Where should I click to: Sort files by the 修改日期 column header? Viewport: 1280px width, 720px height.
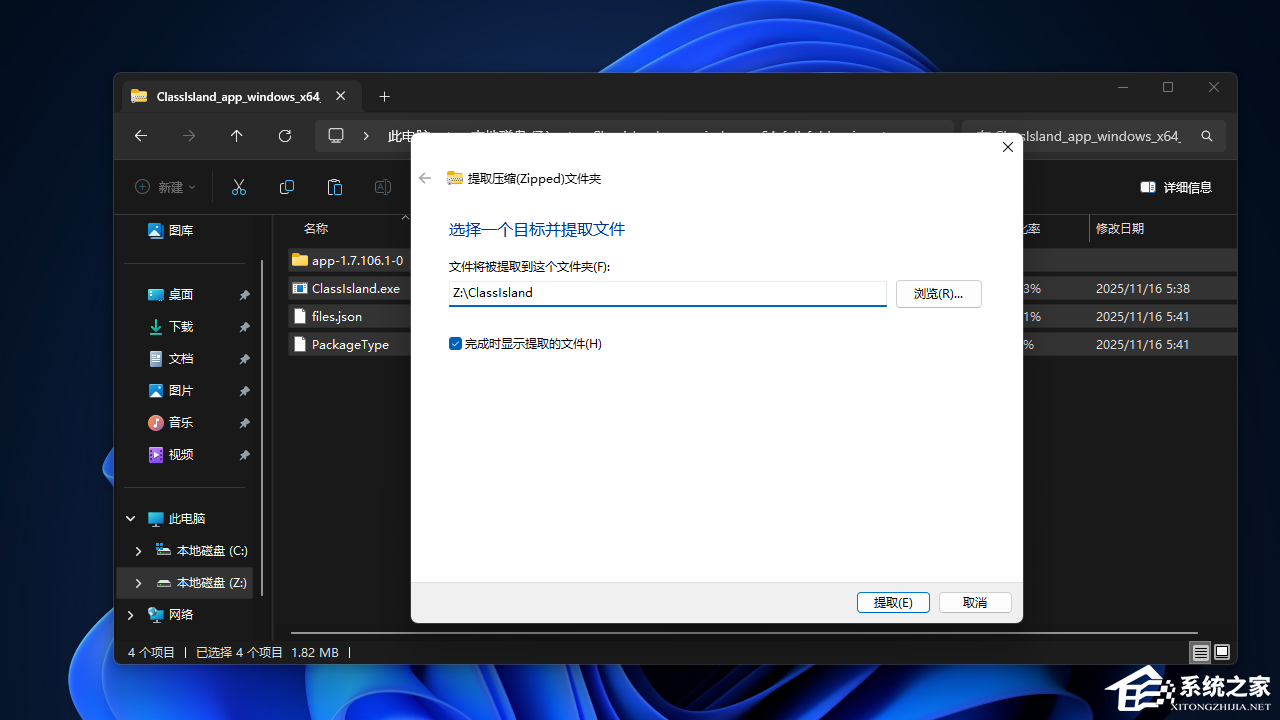click(x=1120, y=229)
